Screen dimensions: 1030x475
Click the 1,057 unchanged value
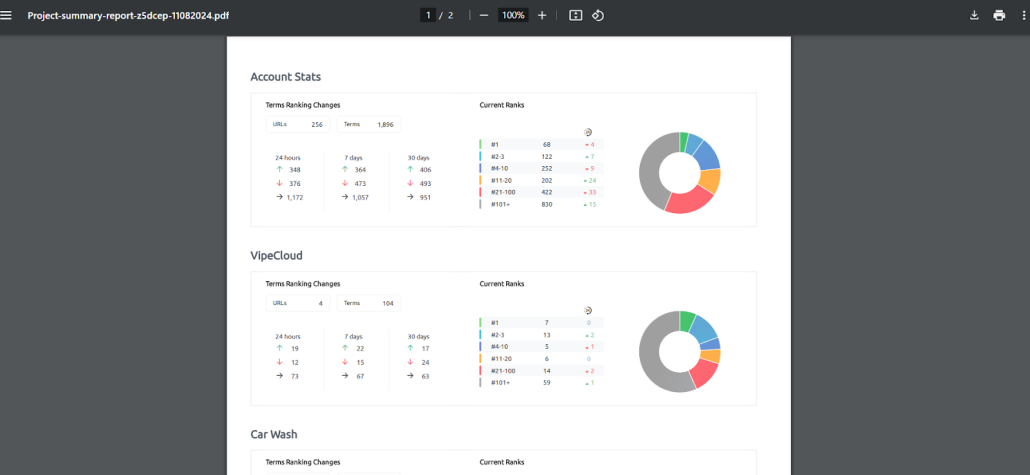point(361,197)
